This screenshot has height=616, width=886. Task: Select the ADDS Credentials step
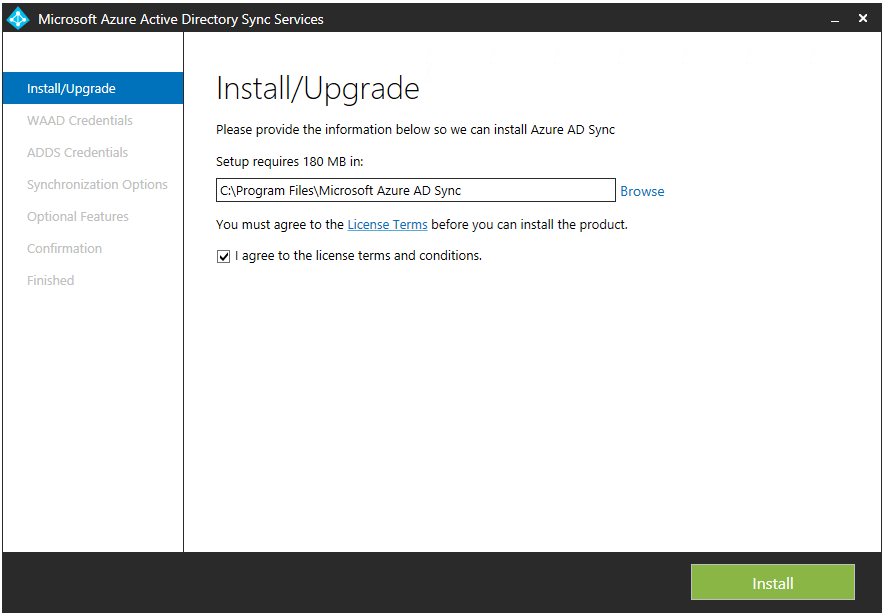(77, 153)
